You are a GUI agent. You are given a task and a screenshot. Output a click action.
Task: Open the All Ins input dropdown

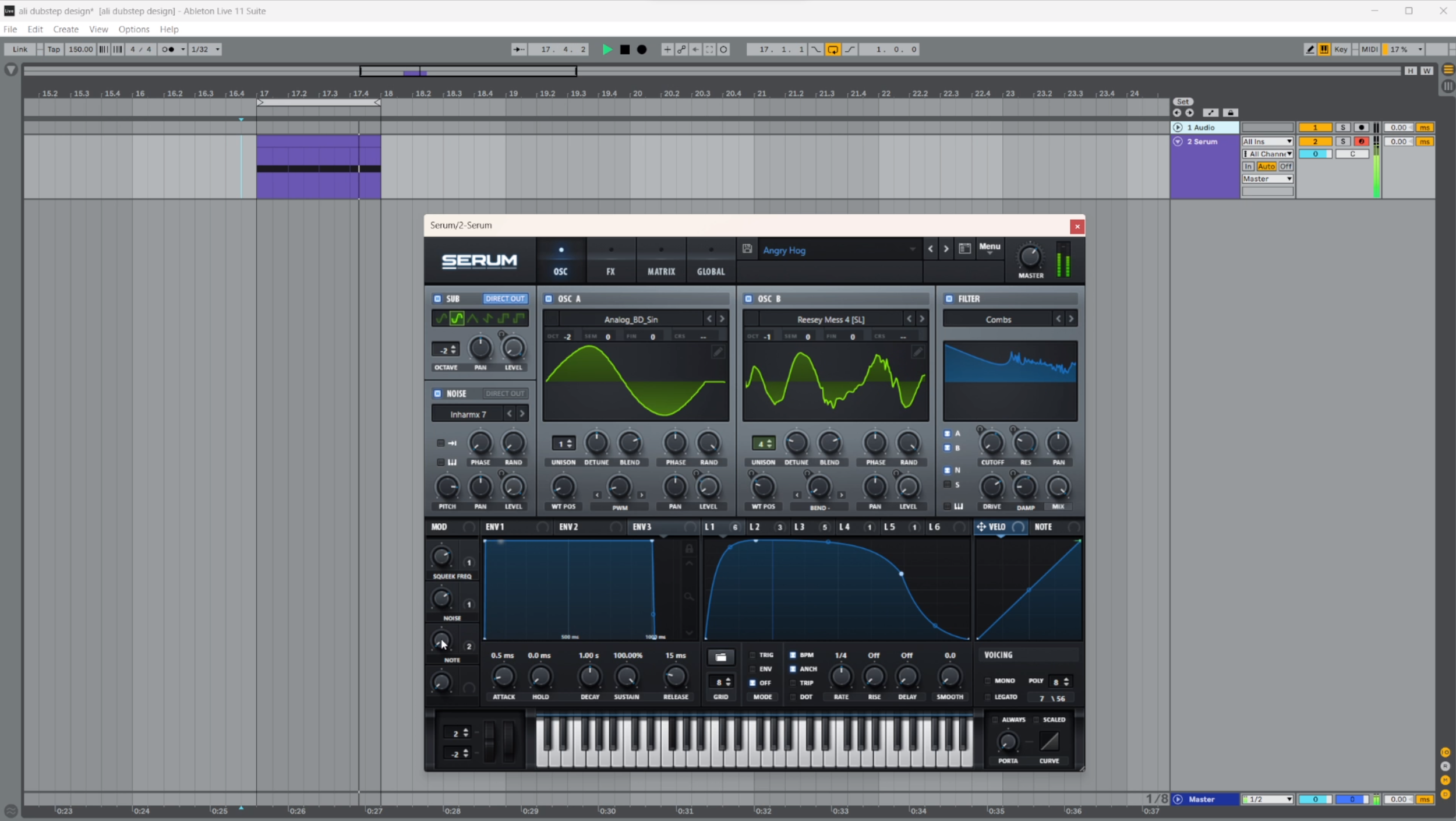[1267, 142]
